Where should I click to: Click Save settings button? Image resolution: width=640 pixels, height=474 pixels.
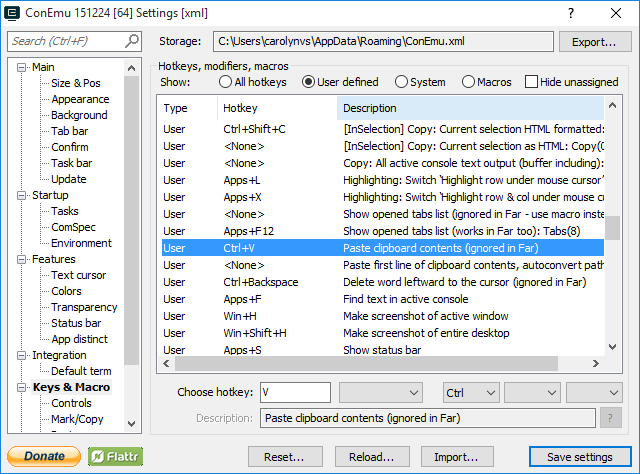coord(580,457)
